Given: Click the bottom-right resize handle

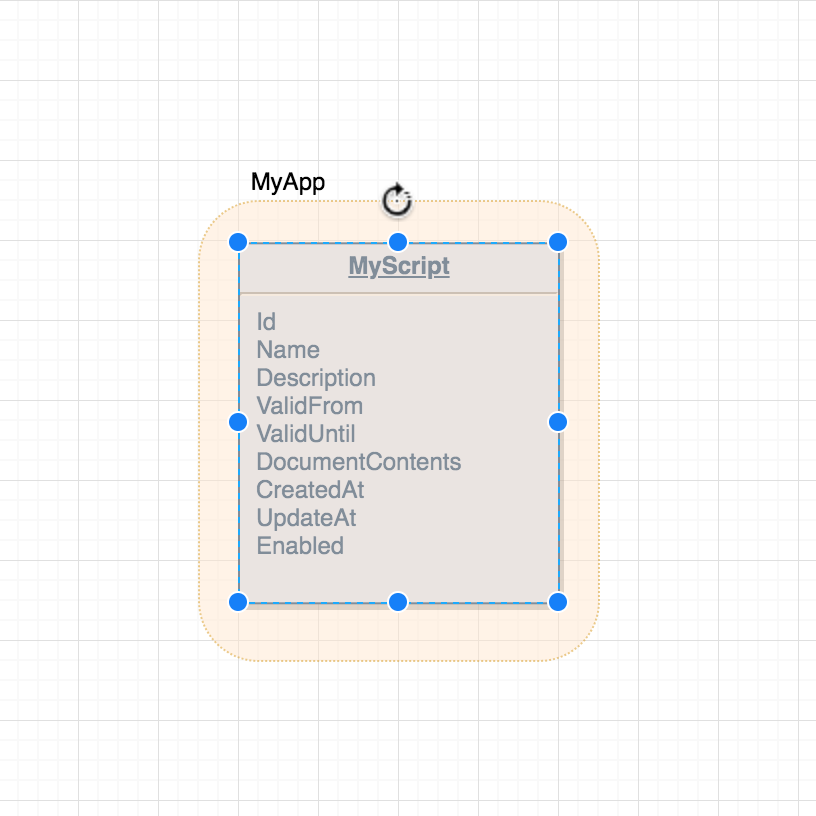Looking at the screenshot, I should coord(558,601).
